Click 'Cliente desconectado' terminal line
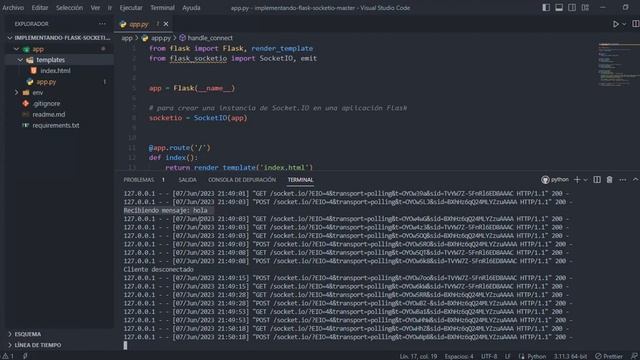Image resolution: width=640 pixels, height=360 pixels. (158, 269)
